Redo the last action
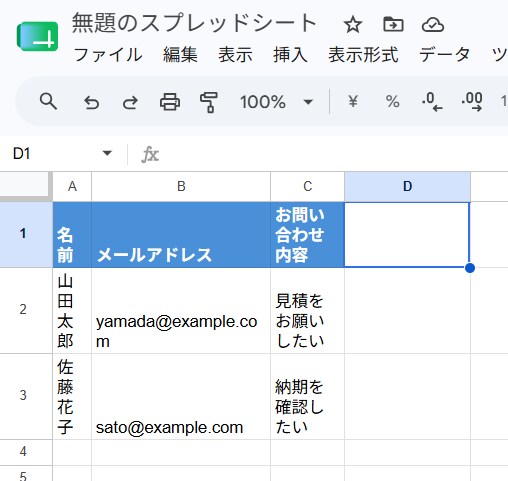Image resolution: width=508 pixels, height=481 pixels. pyautogui.click(x=130, y=102)
